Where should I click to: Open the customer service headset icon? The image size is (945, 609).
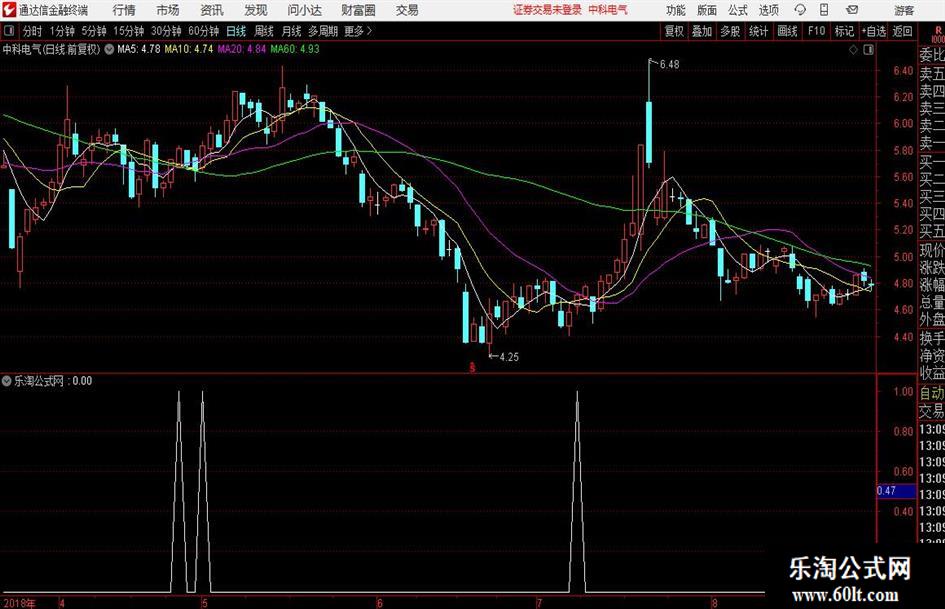click(x=800, y=10)
